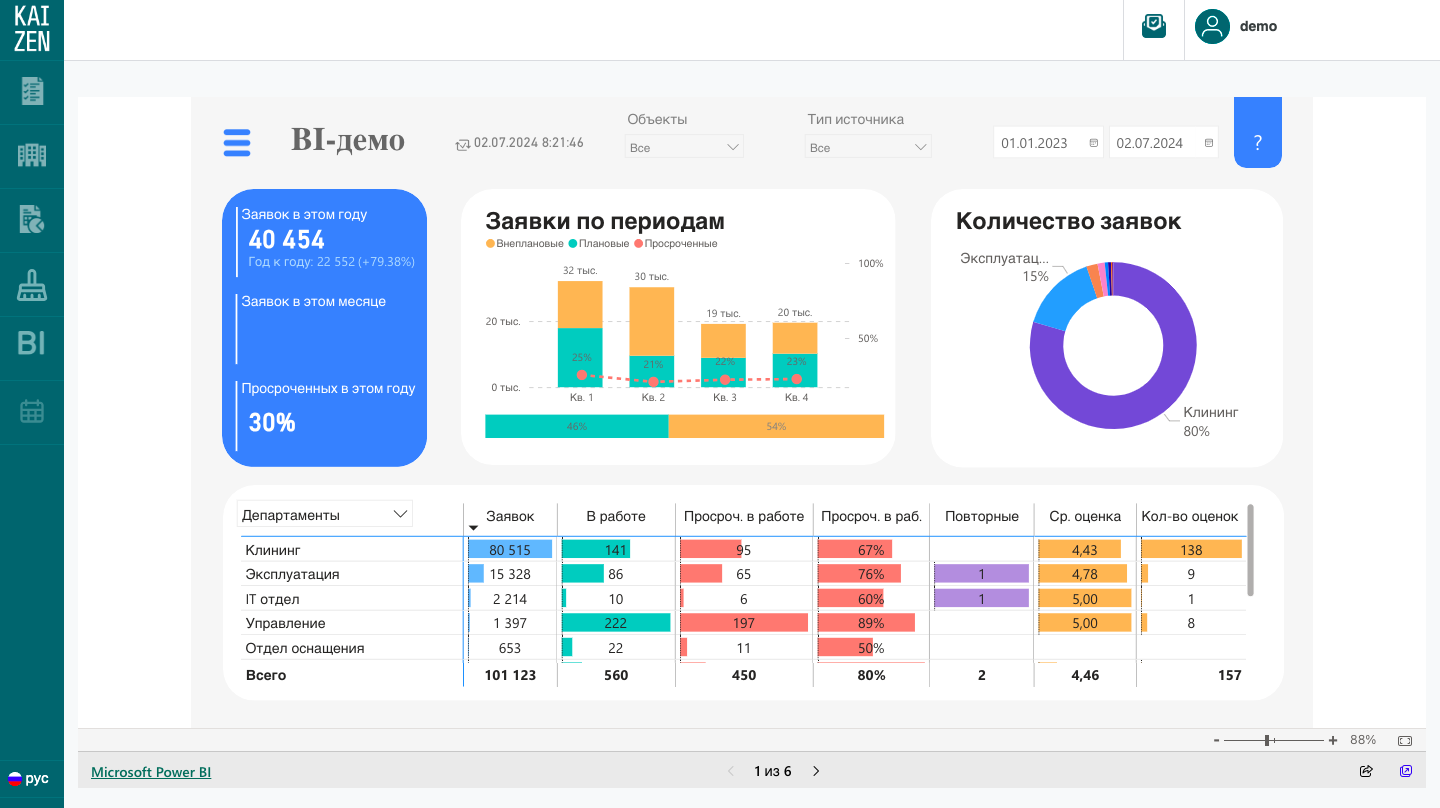This screenshot has width=1440, height=808.
Task: Adjust the zoom slider handle
Action: click(x=1267, y=740)
